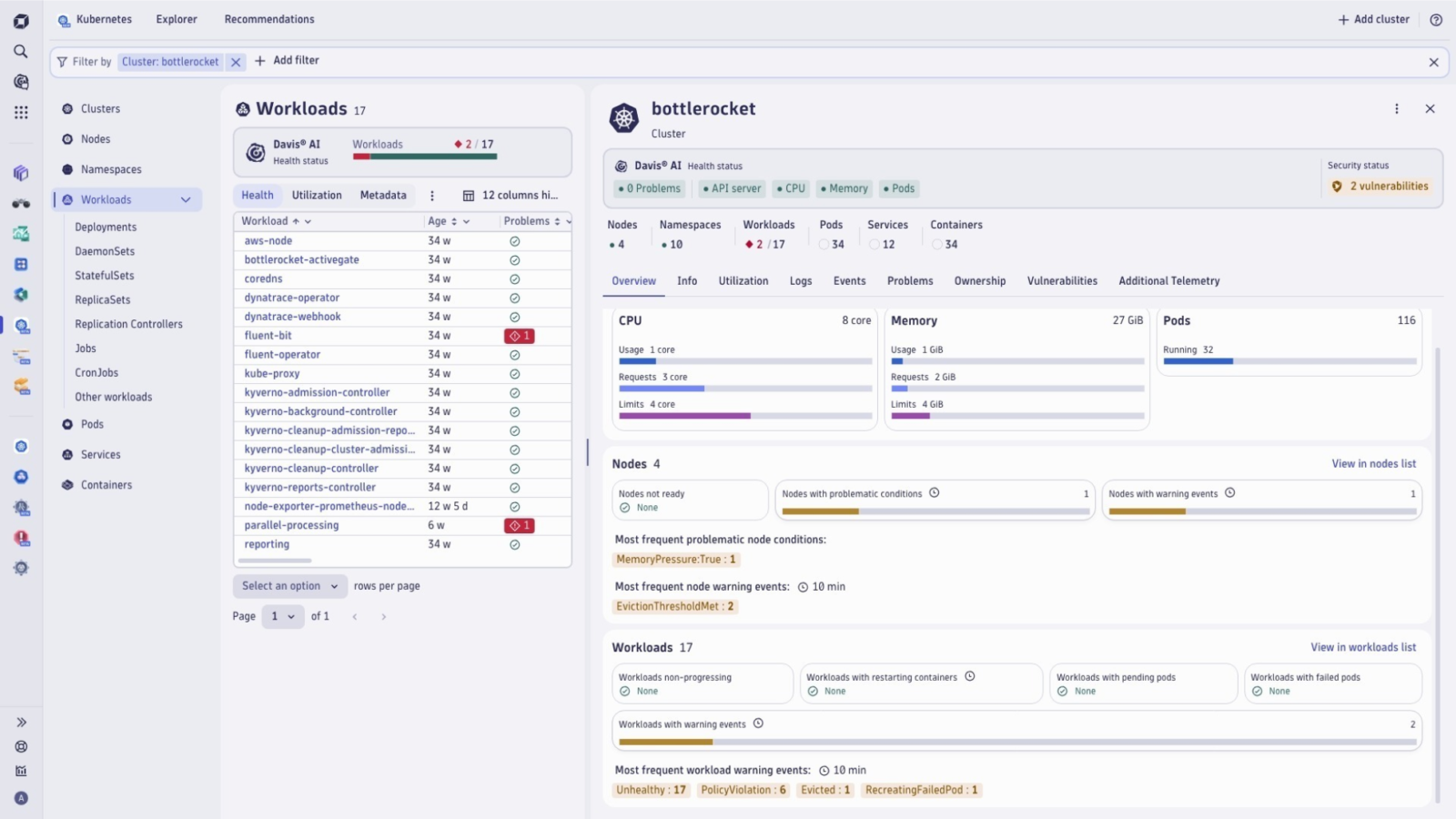Switch to Recommendations tab
Image resolution: width=1456 pixels, height=819 pixels.
pyautogui.click(x=269, y=19)
